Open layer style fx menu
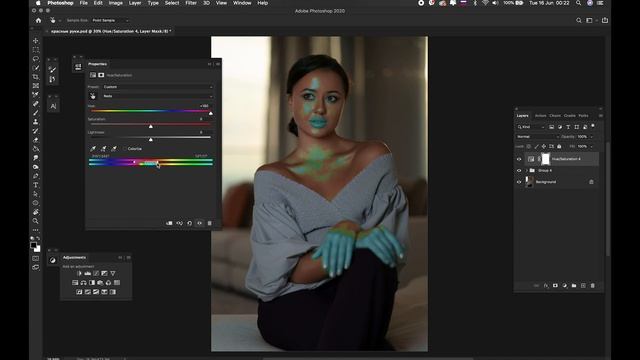The width and height of the screenshot is (640, 360). pyautogui.click(x=546, y=286)
